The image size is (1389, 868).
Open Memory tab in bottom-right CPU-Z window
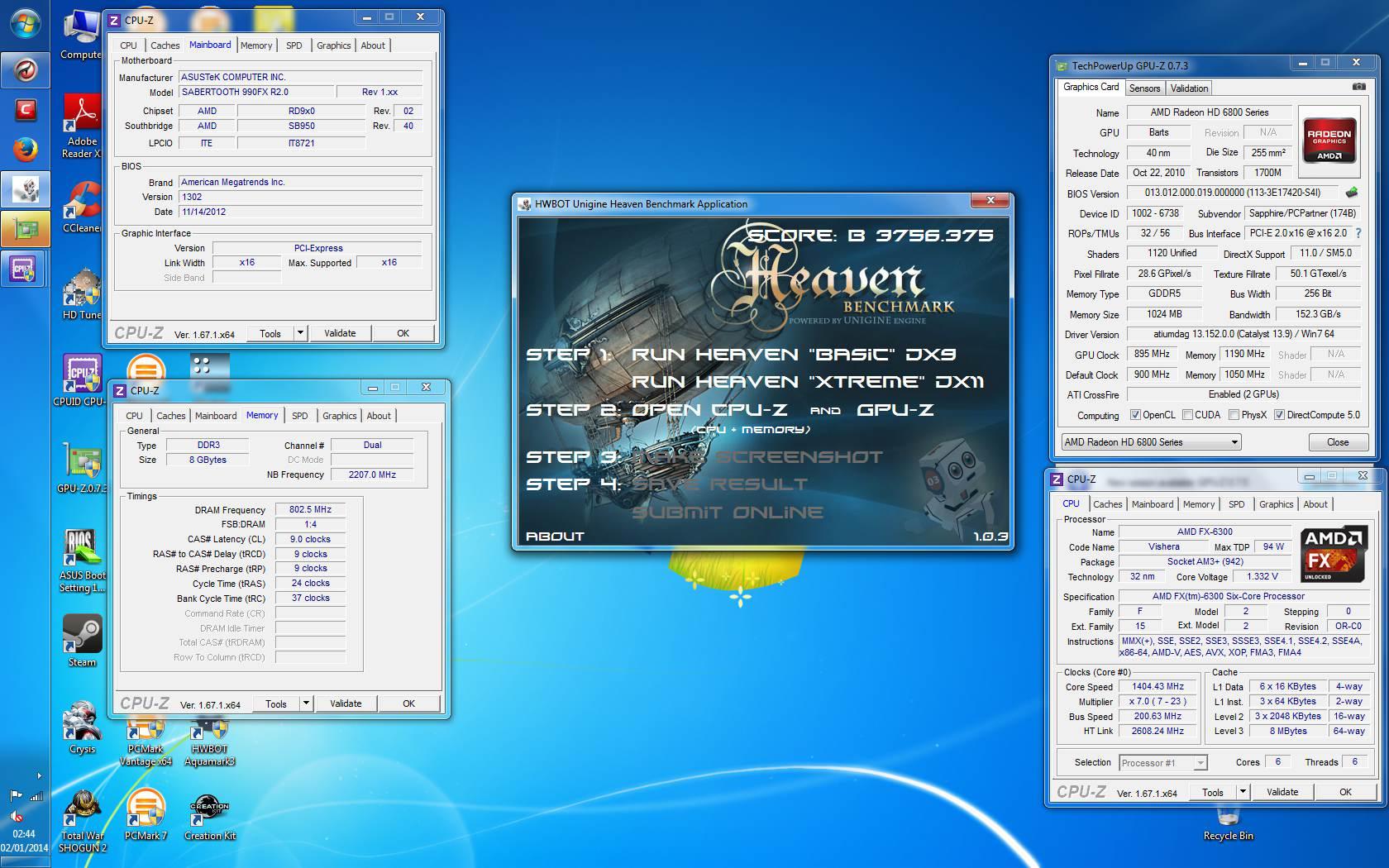coord(1199,504)
